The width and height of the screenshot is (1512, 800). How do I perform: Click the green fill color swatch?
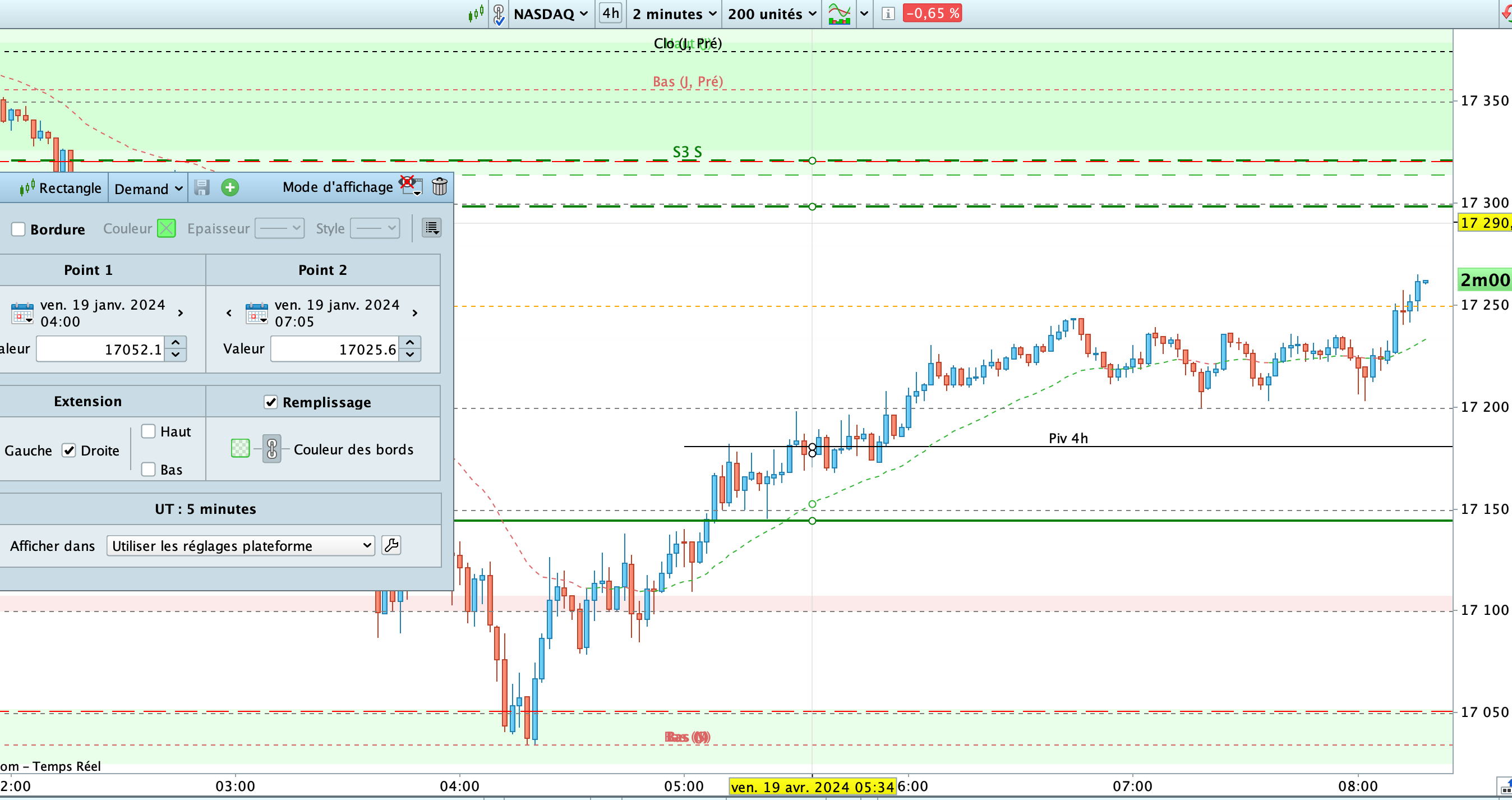[x=240, y=449]
